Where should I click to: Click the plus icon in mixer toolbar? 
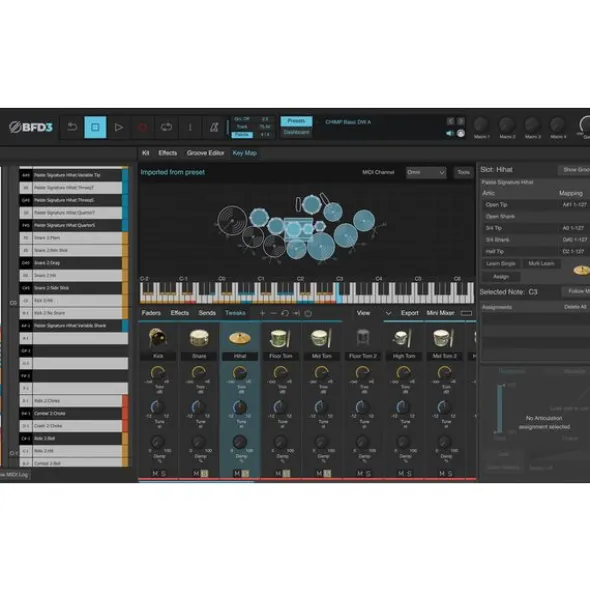(x=262, y=313)
